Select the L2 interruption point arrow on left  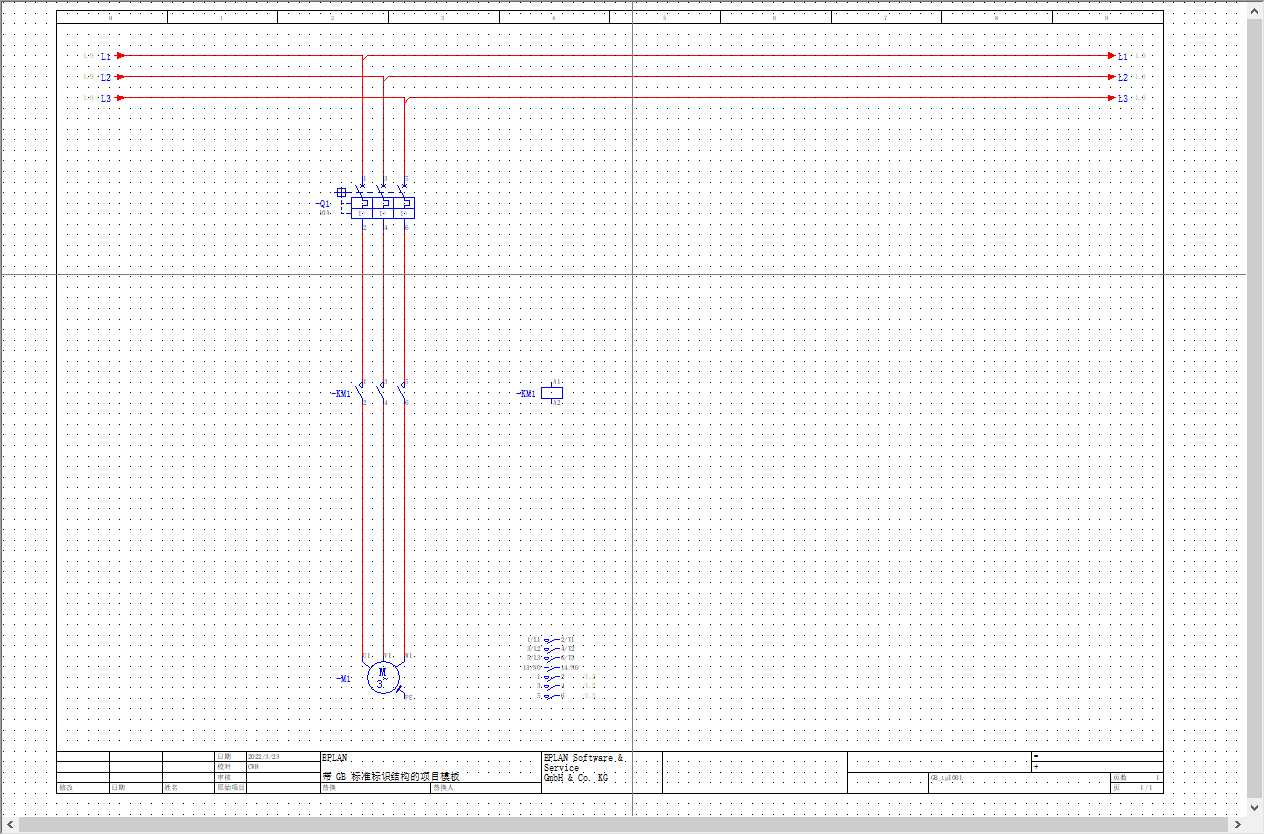[120, 77]
